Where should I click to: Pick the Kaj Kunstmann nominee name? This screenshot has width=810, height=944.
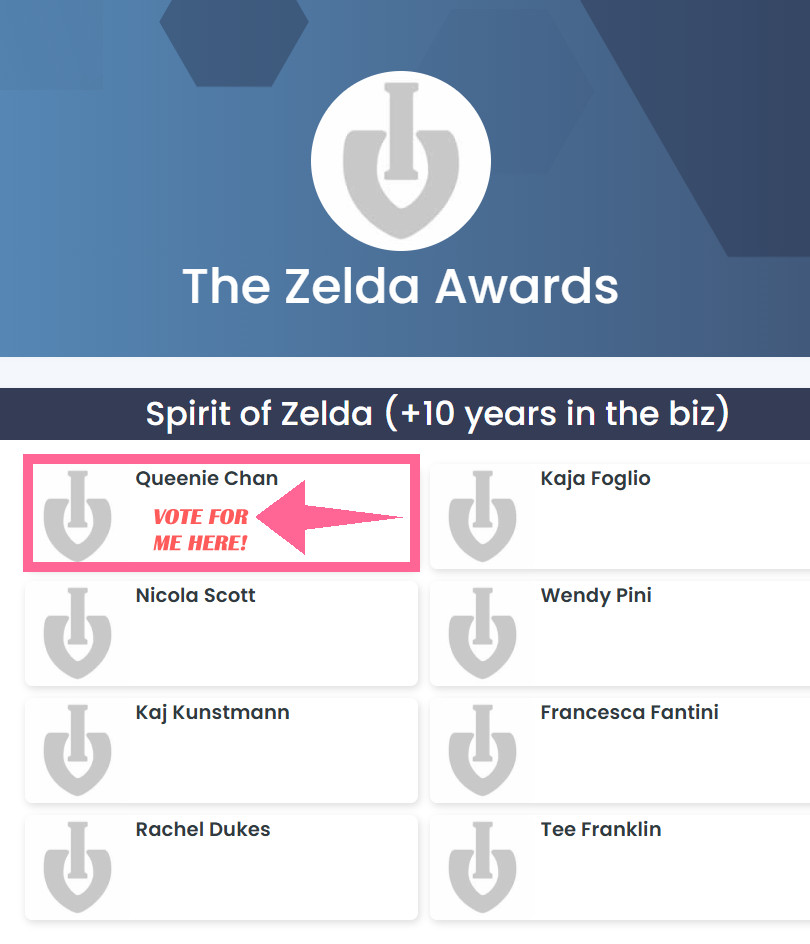tap(212, 713)
